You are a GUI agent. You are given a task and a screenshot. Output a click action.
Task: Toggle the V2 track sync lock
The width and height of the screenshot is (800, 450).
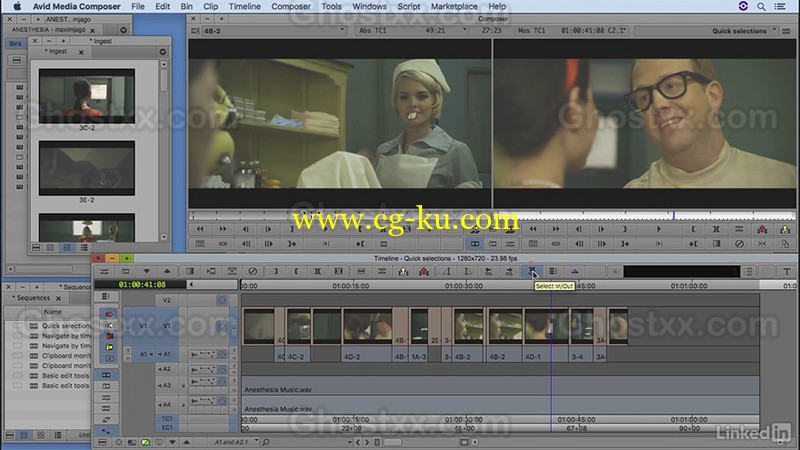(x=221, y=300)
